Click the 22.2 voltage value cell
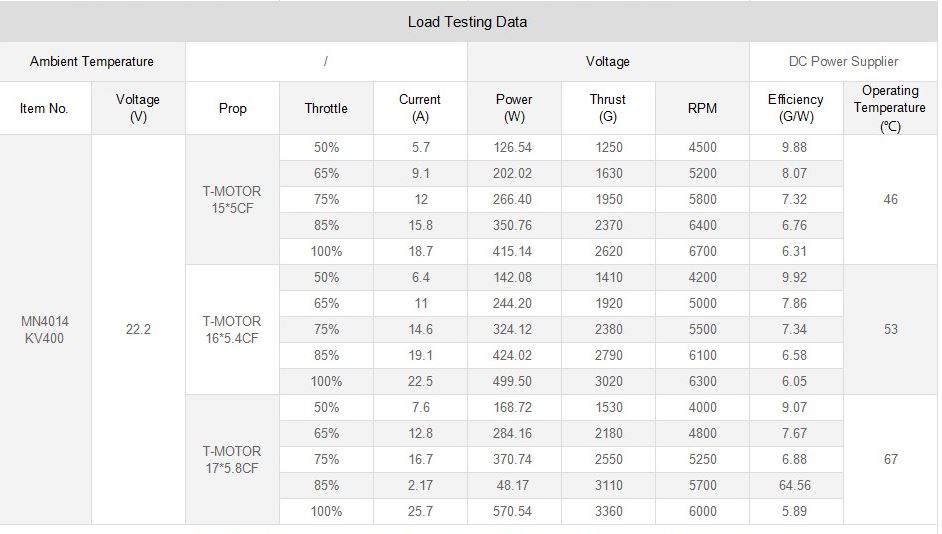Viewport: 942px width, 534px height. tap(138, 329)
